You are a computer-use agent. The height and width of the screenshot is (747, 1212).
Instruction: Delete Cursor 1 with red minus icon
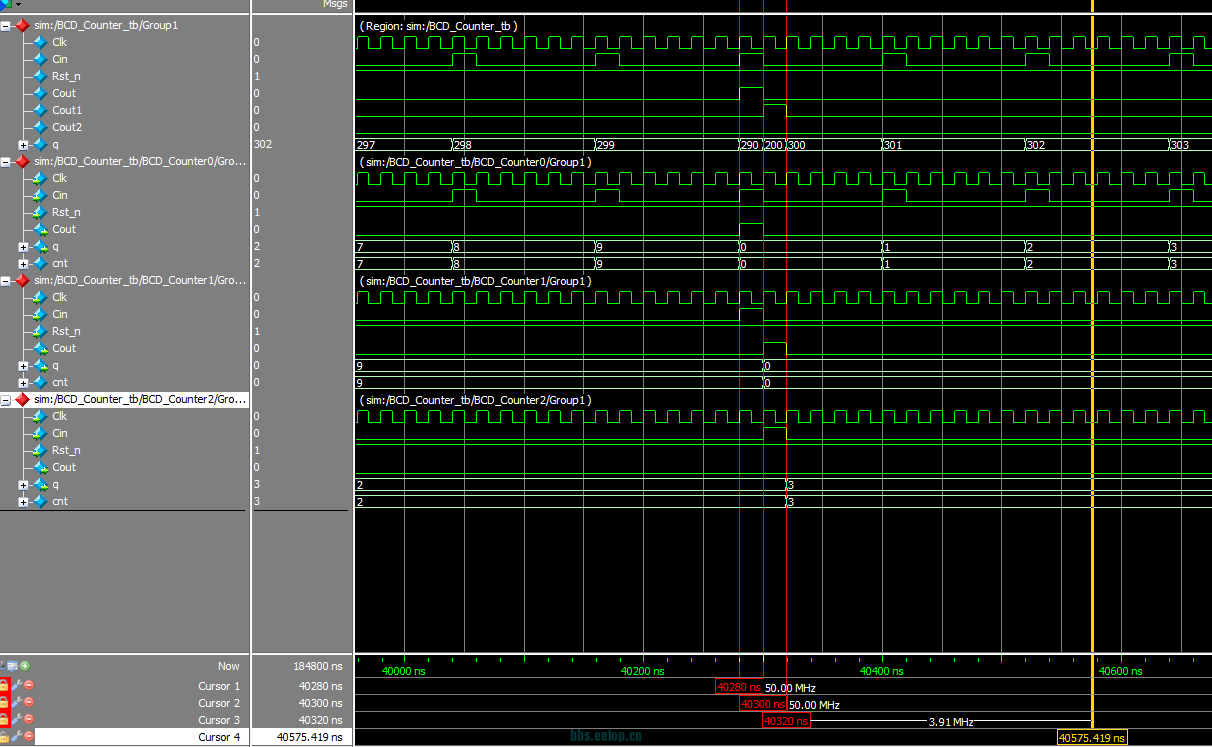(29, 685)
